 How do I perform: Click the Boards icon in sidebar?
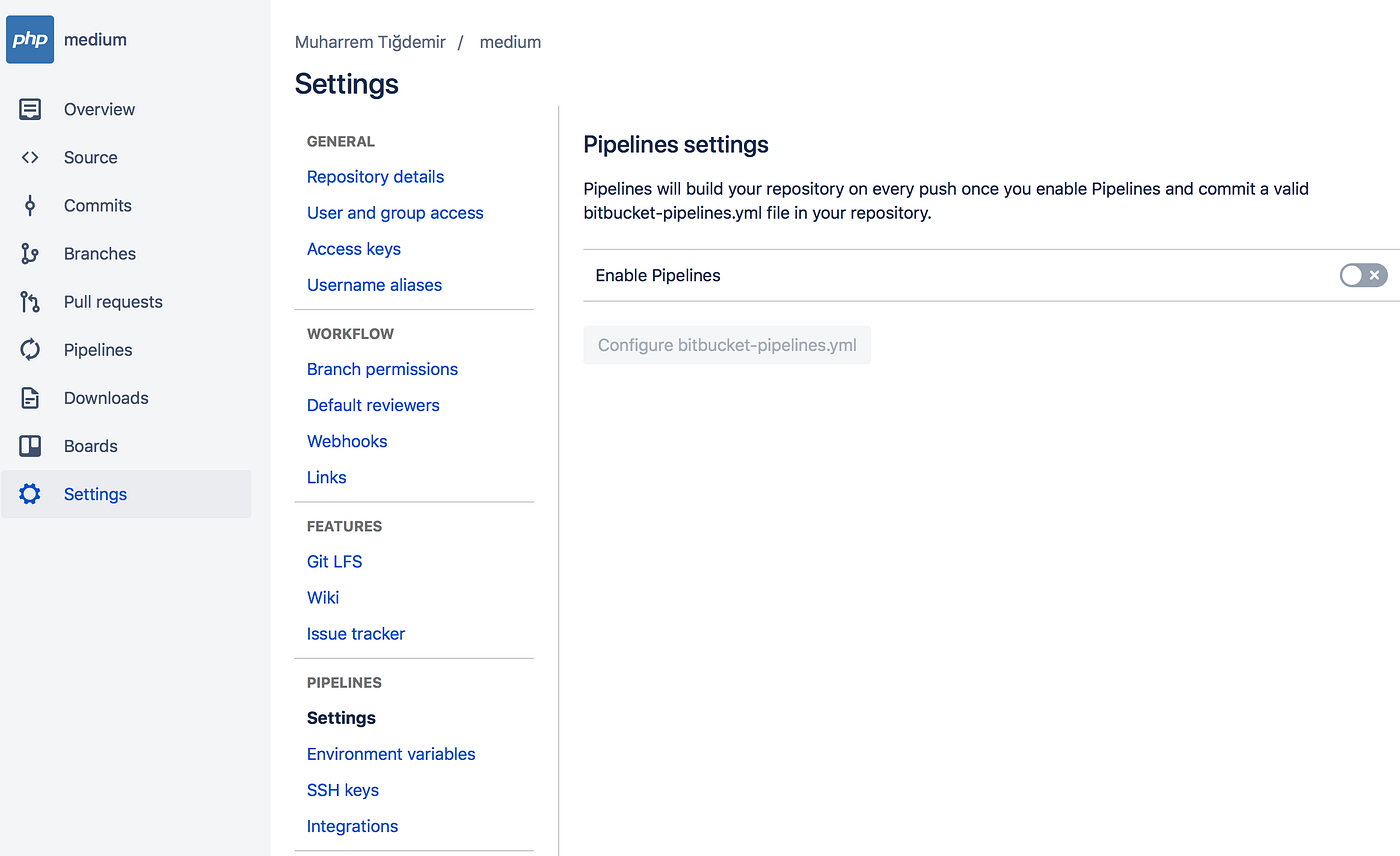30,446
